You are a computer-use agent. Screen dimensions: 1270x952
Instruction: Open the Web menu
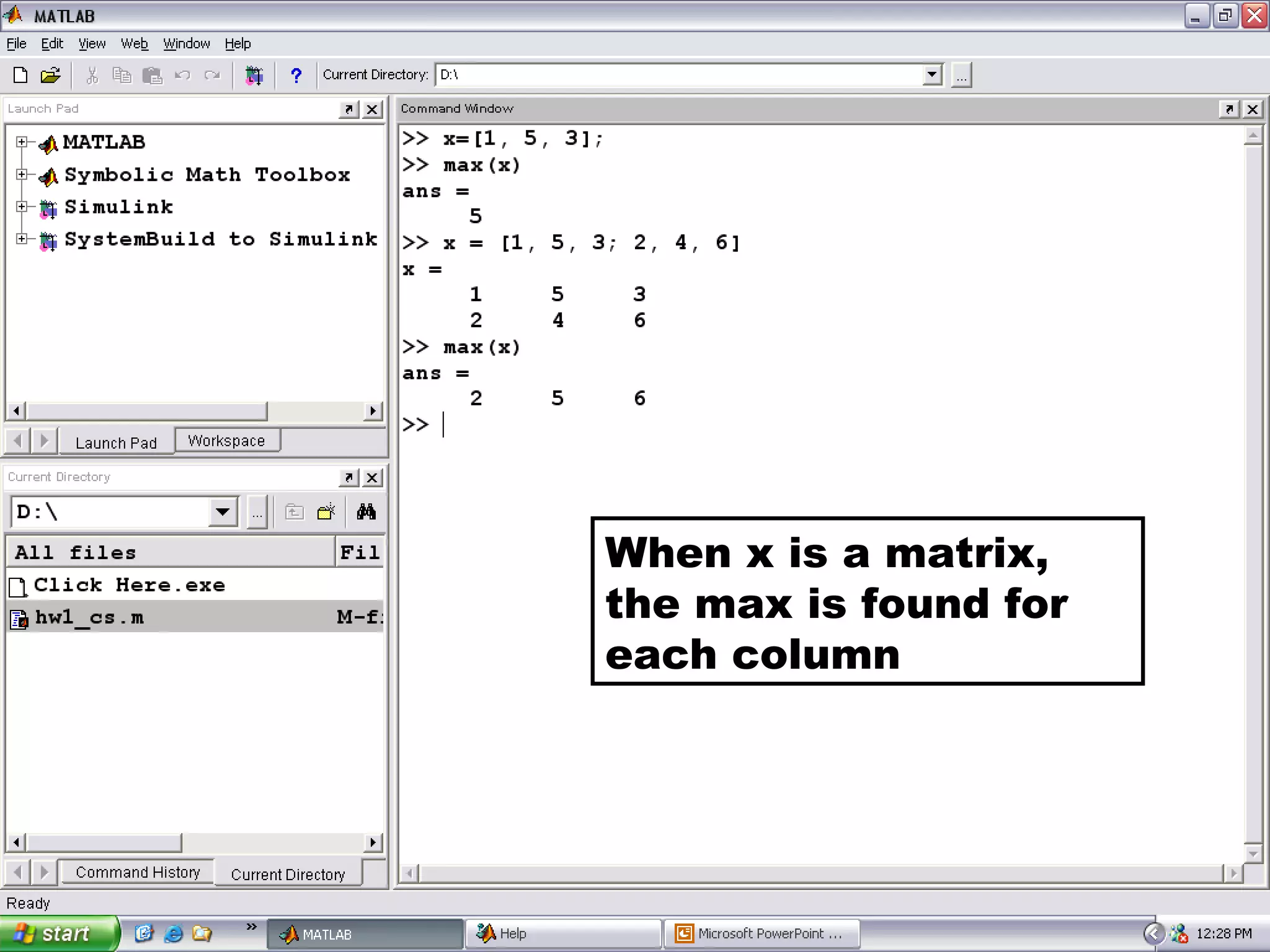pos(134,43)
